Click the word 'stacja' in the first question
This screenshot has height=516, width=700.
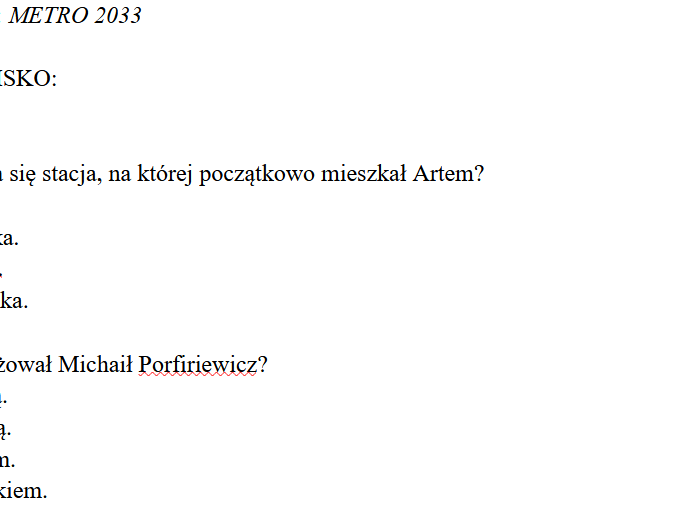click(69, 174)
